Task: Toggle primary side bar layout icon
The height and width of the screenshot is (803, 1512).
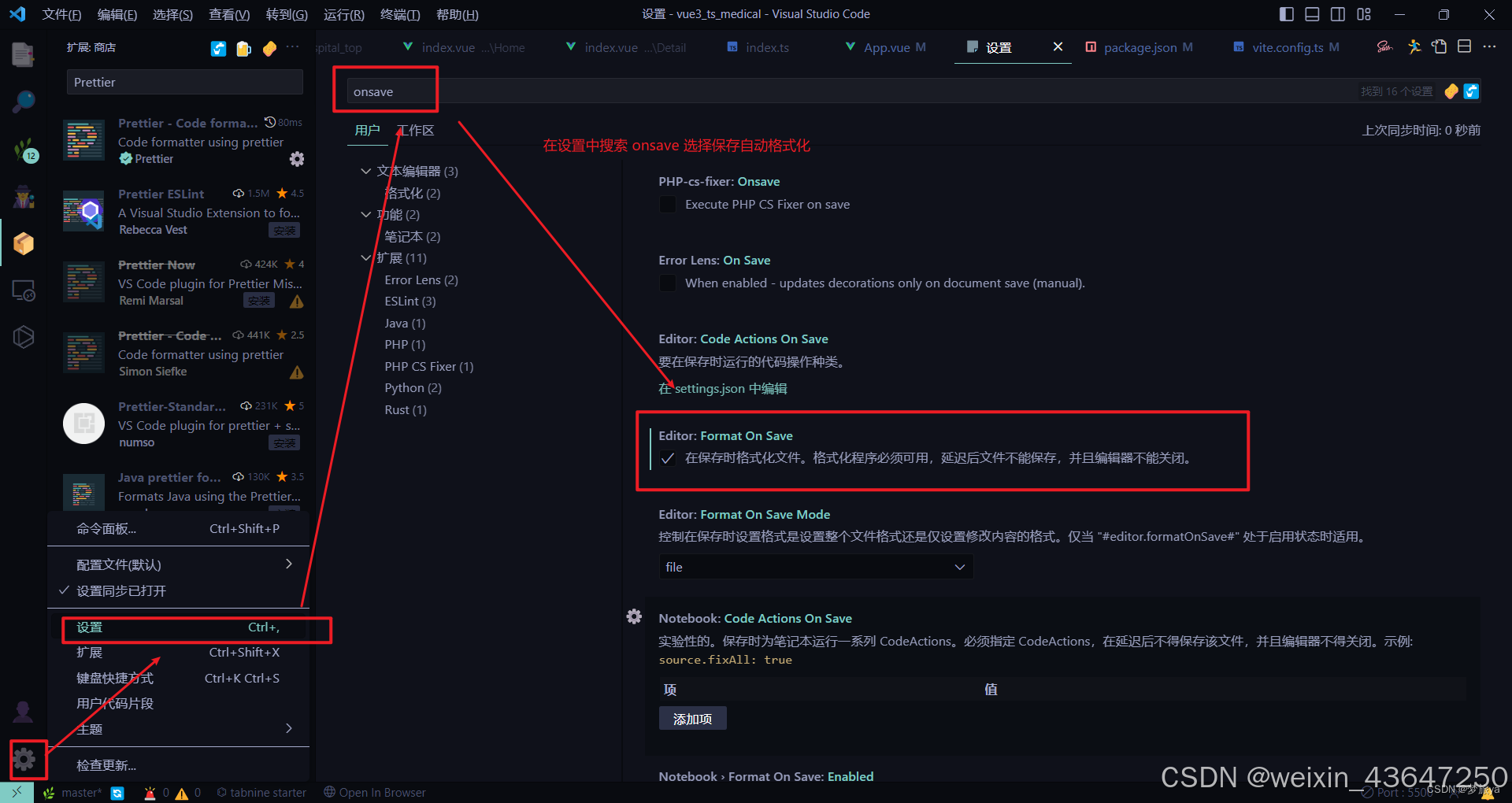Action: click(x=1287, y=14)
